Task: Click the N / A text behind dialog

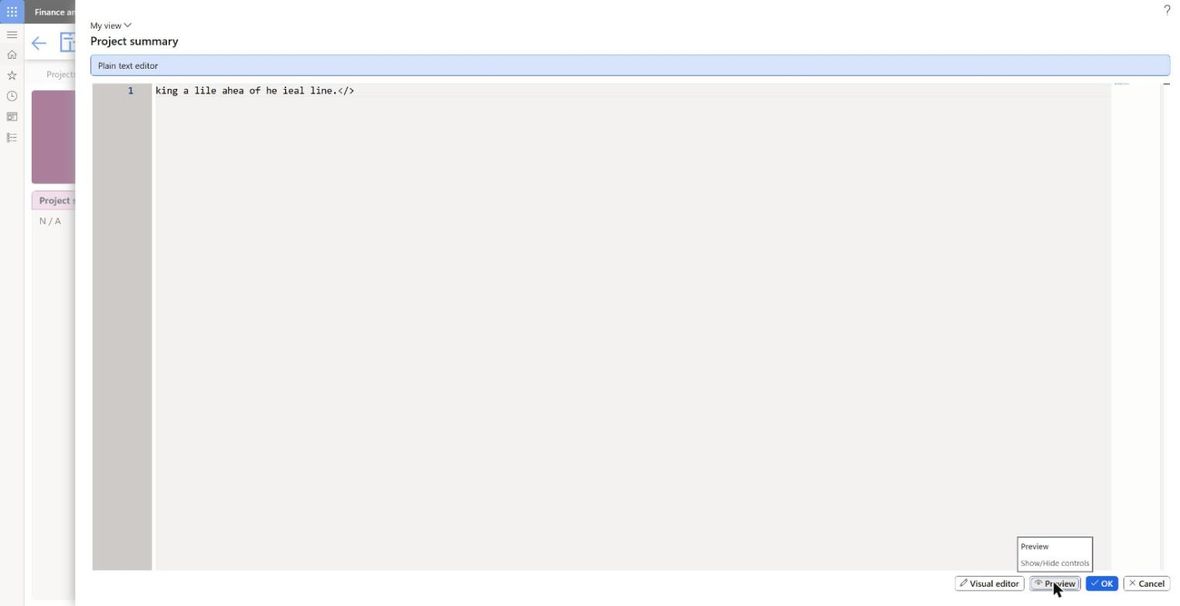Action: tap(50, 221)
